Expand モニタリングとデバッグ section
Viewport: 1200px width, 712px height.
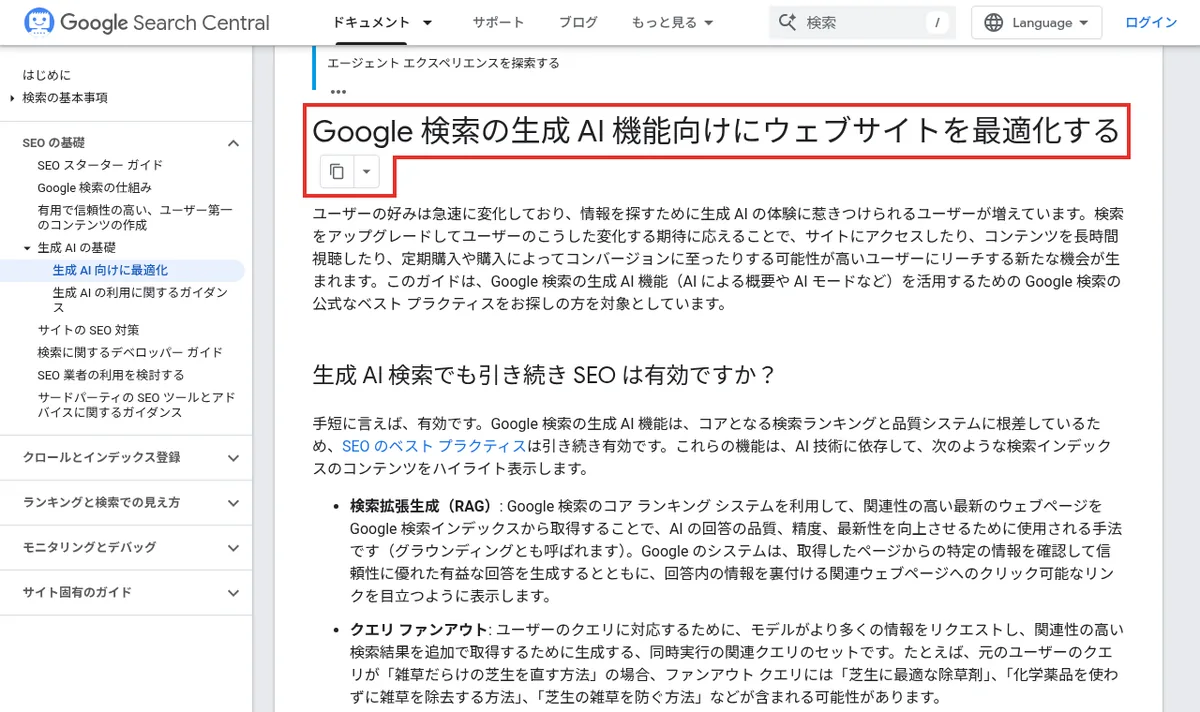pos(233,548)
